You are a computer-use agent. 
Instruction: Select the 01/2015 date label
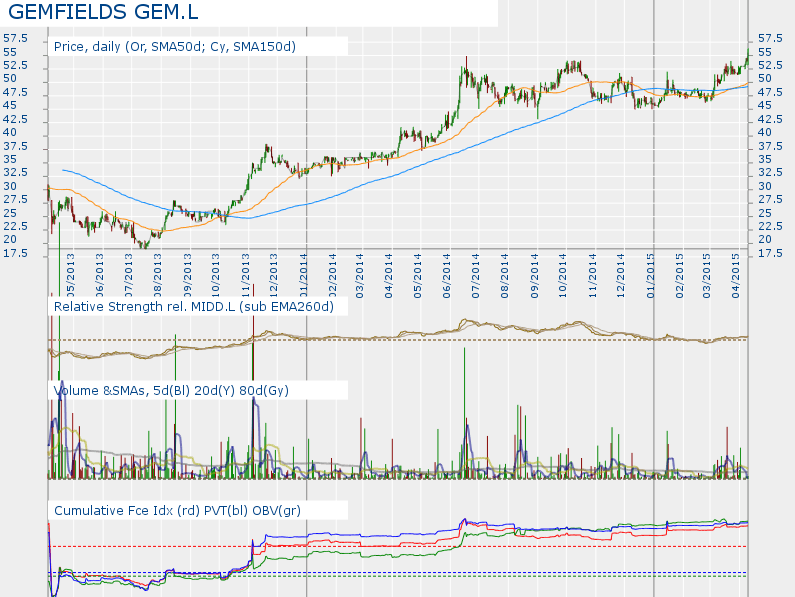coord(651,275)
